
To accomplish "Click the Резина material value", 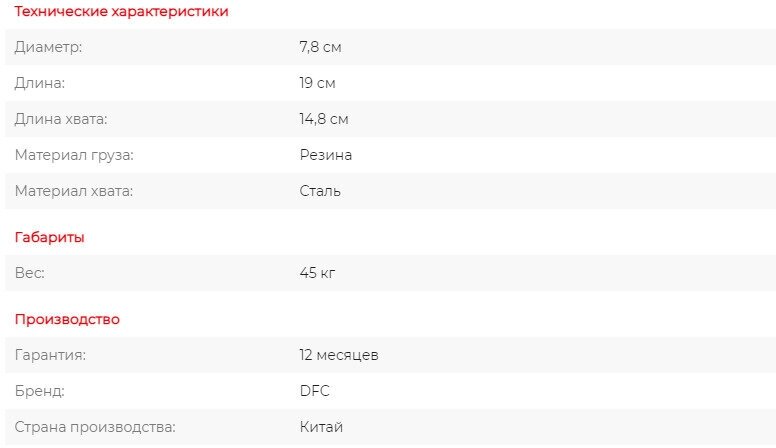I will [326, 155].
